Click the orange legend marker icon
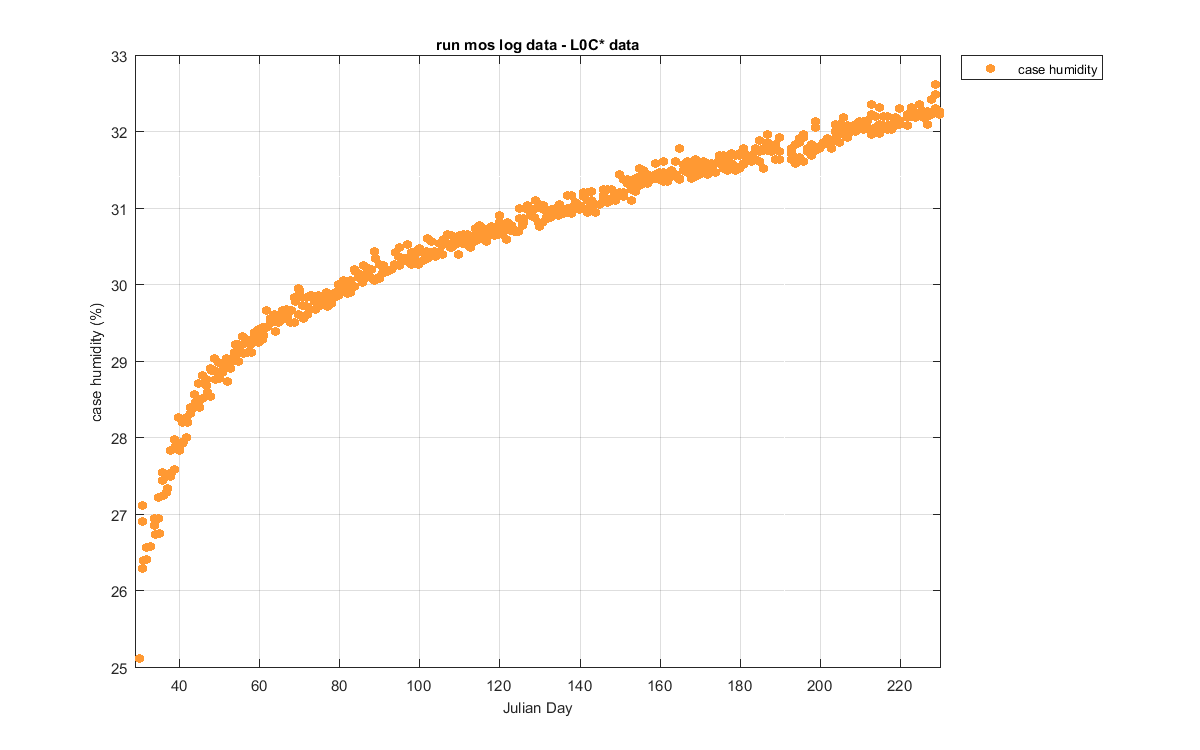 click(989, 69)
